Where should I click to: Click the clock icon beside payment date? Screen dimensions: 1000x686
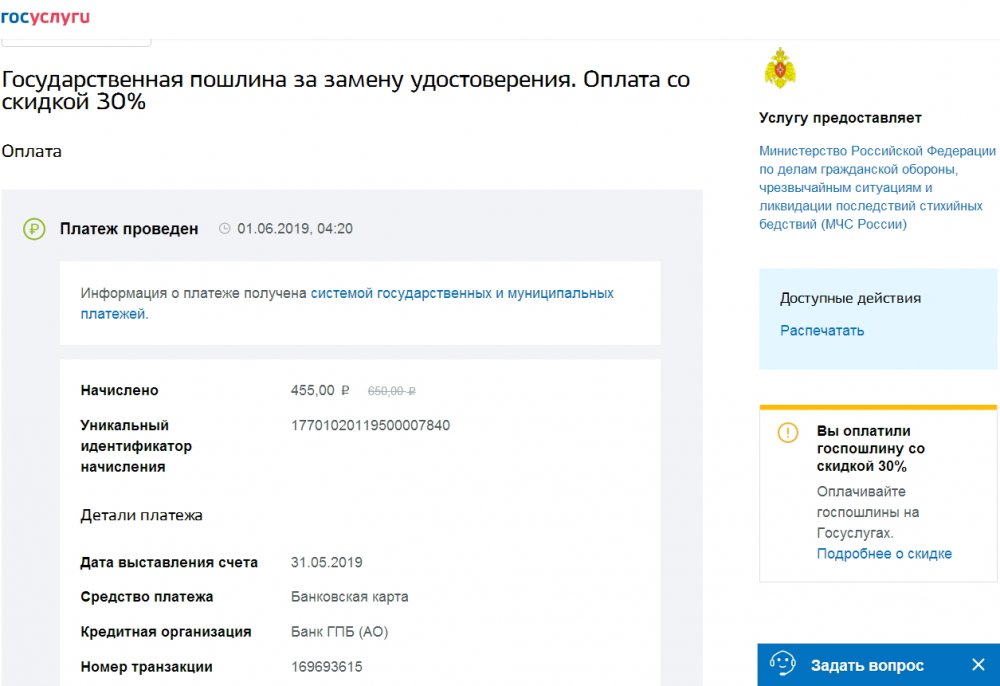pyautogui.click(x=224, y=229)
